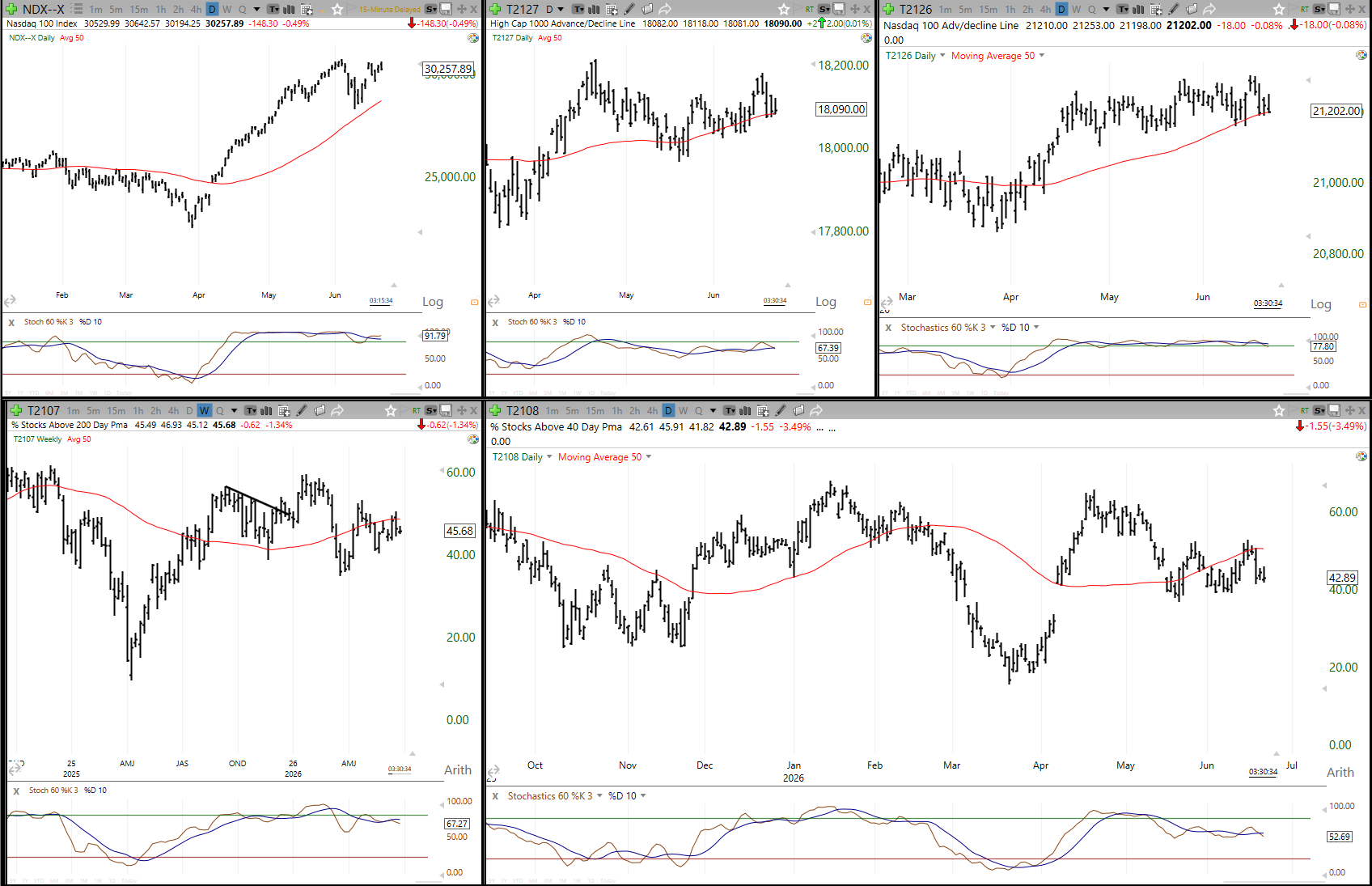Click the green plus icon on NDX--X chart
This screenshot has width=1372, height=886.
11,9
